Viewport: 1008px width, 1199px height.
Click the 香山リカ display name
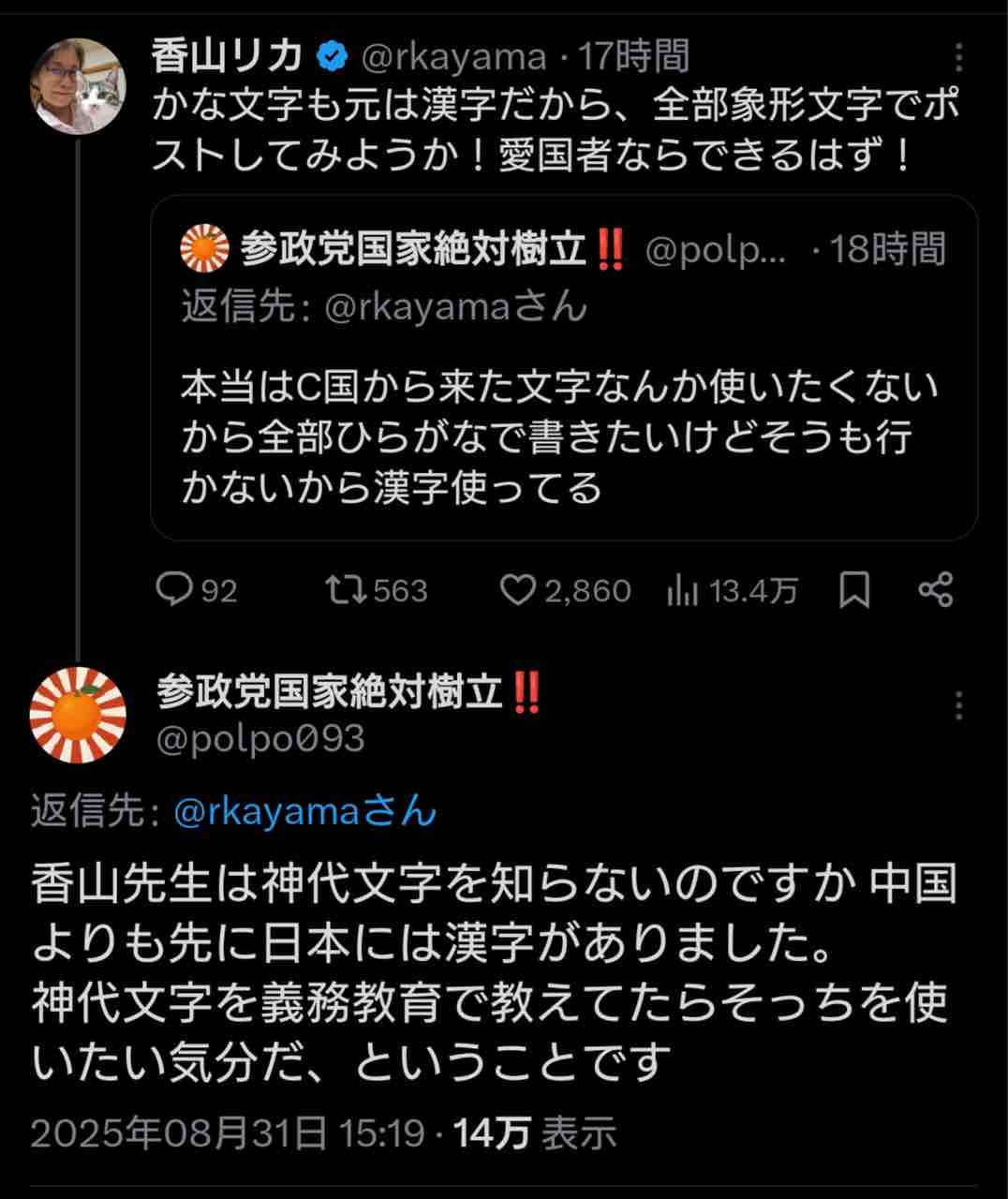[x=228, y=56]
